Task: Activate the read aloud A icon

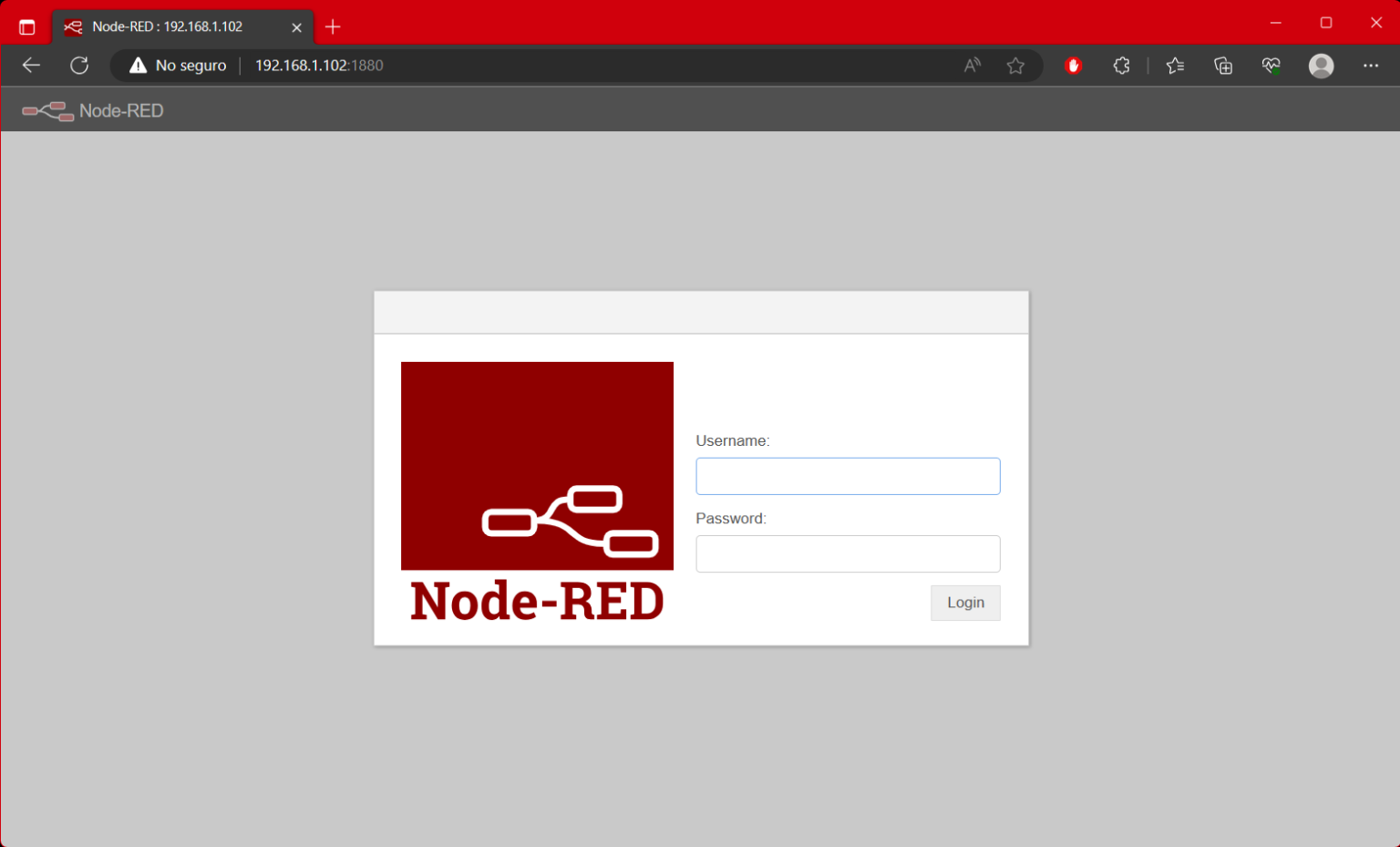Action: pyautogui.click(x=972, y=65)
